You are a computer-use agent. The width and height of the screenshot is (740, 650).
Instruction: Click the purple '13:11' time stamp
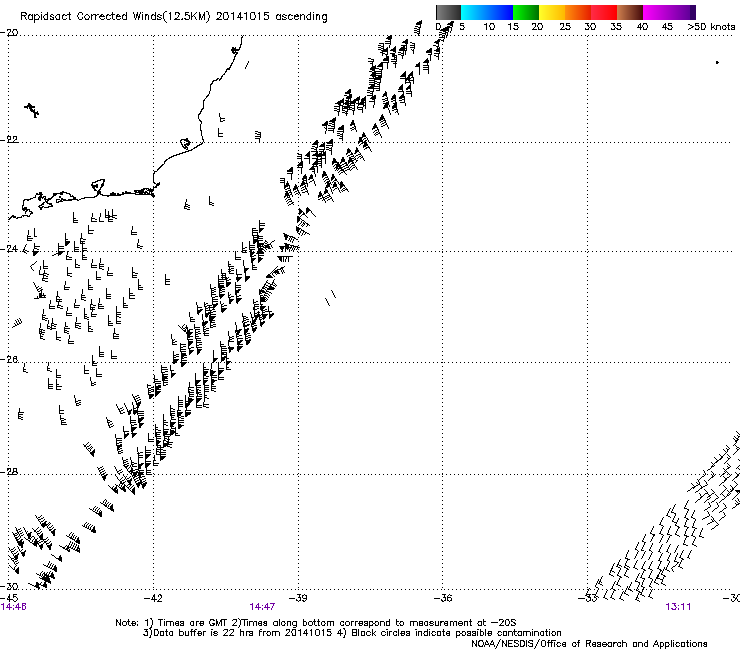click(x=678, y=607)
